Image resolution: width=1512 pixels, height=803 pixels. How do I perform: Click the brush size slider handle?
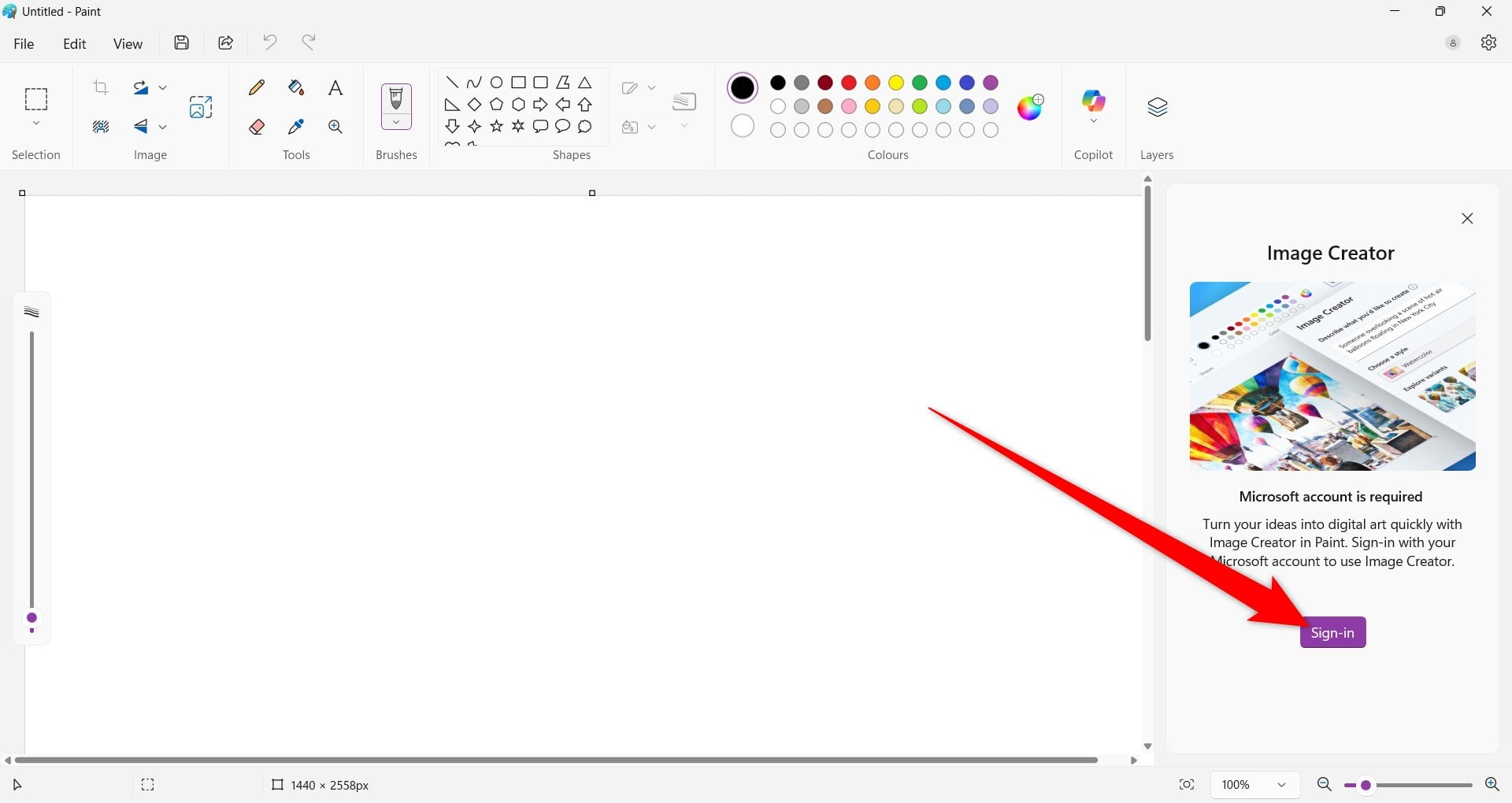pyautogui.click(x=31, y=619)
